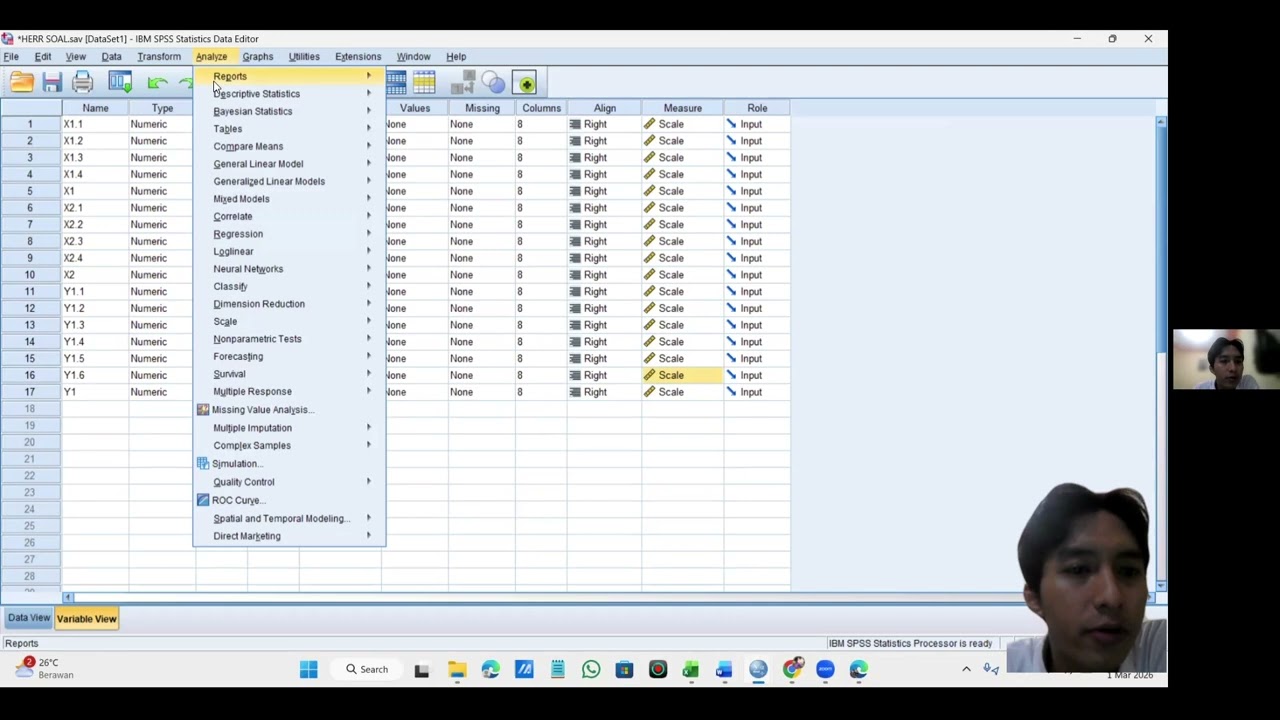The image size is (1280, 720).
Task: Select the overlapping circles toolbar icon
Action: pyautogui.click(x=493, y=83)
